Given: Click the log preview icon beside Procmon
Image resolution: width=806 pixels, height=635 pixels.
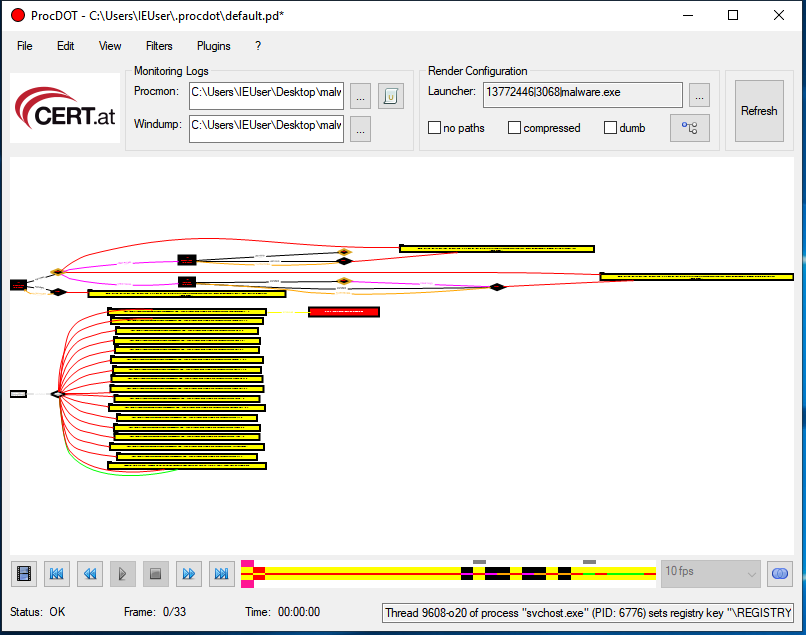Looking at the screenshot, I should coord(391,96).
